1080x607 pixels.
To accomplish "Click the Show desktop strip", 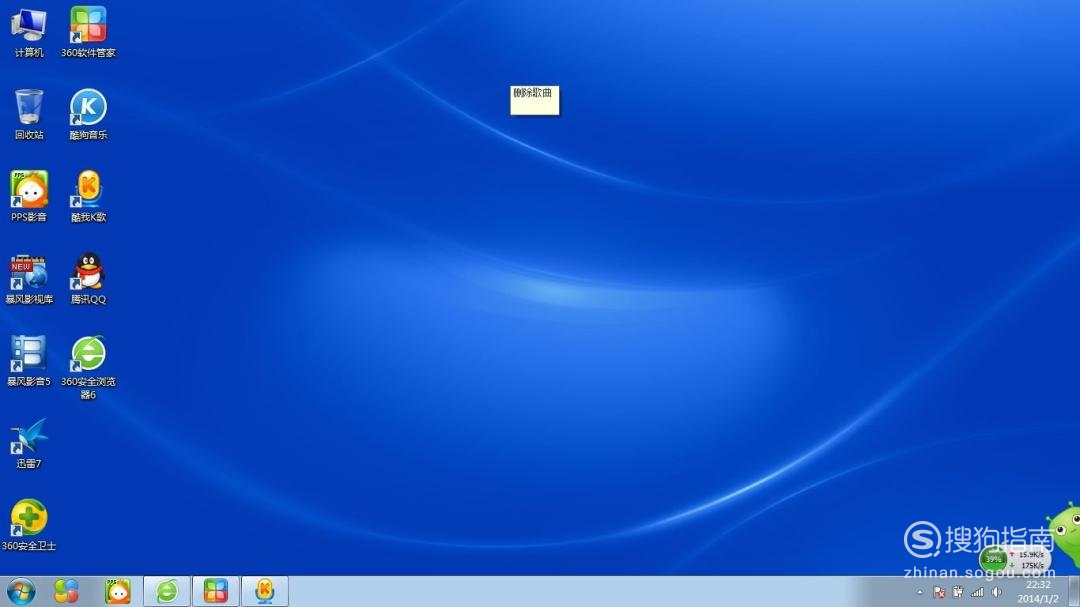I will tap(1074, 592).
